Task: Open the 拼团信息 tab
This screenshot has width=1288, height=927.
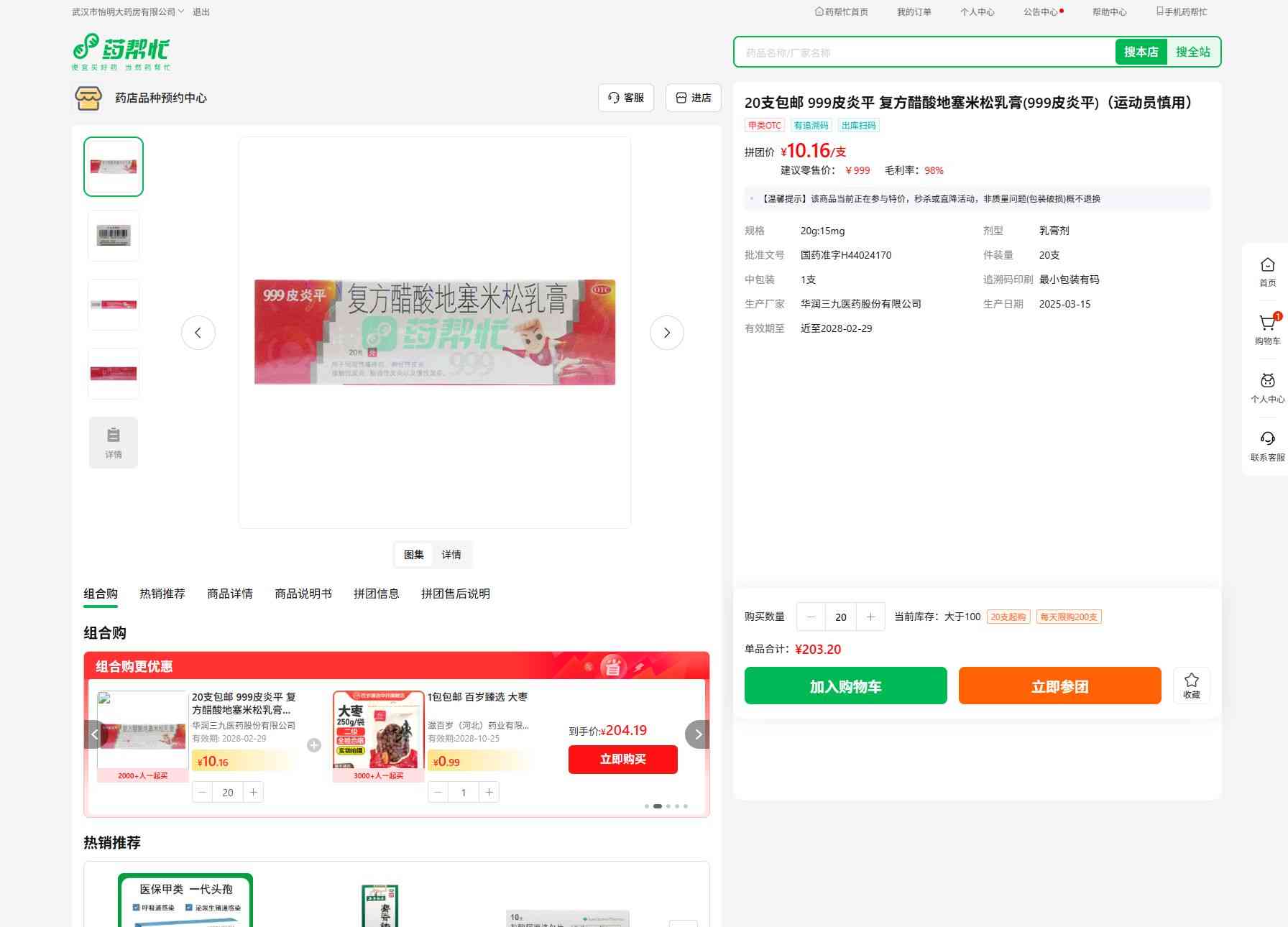Action: [x=376, y=594]
